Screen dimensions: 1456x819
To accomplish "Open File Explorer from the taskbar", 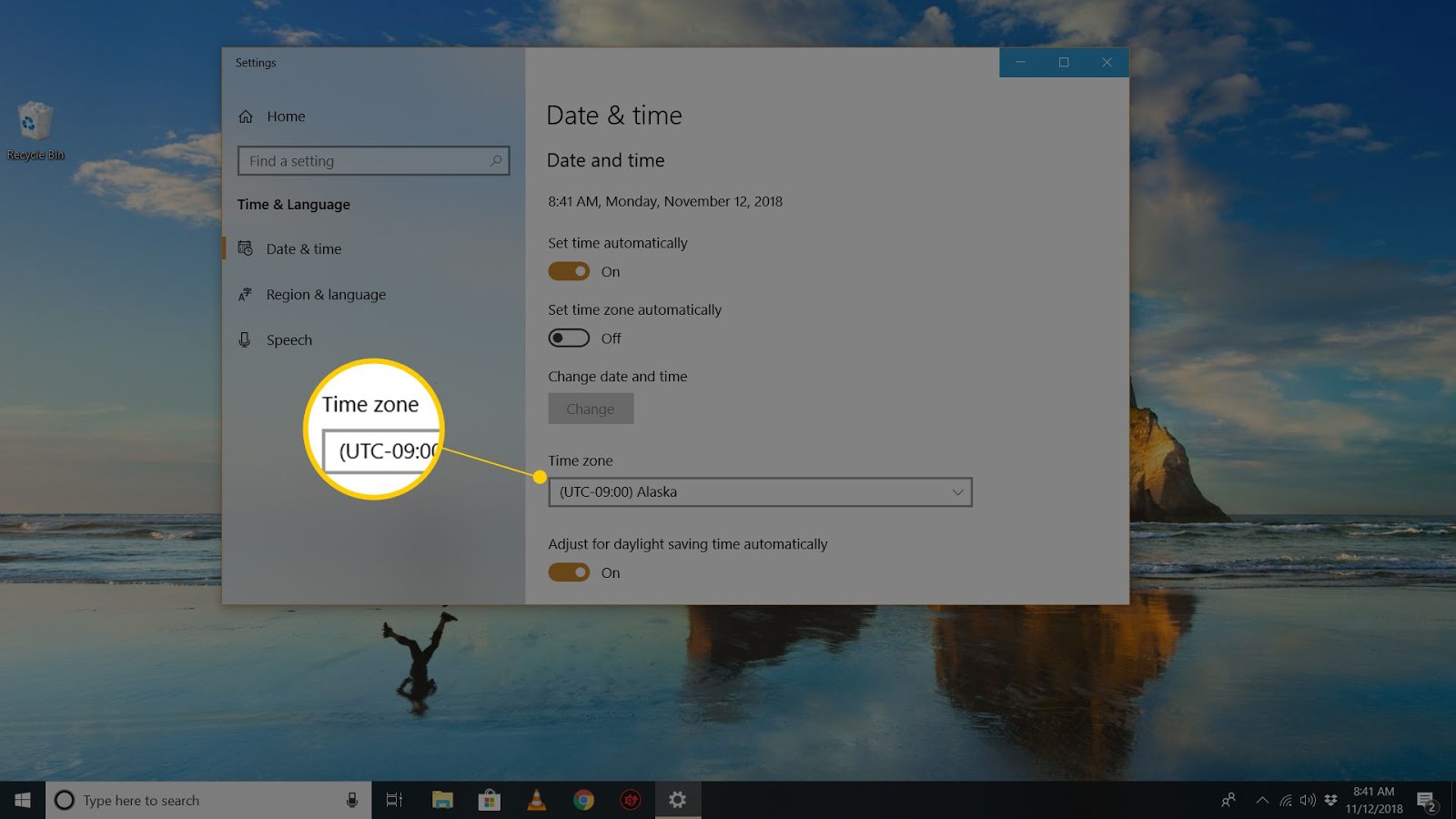I will click(443, 800).
